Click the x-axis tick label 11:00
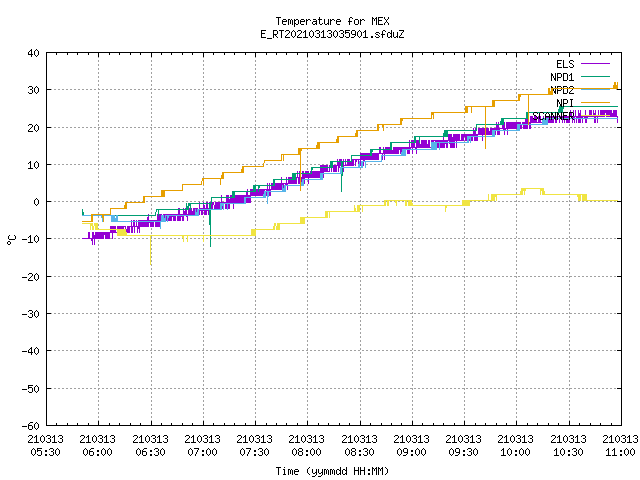 620,452
